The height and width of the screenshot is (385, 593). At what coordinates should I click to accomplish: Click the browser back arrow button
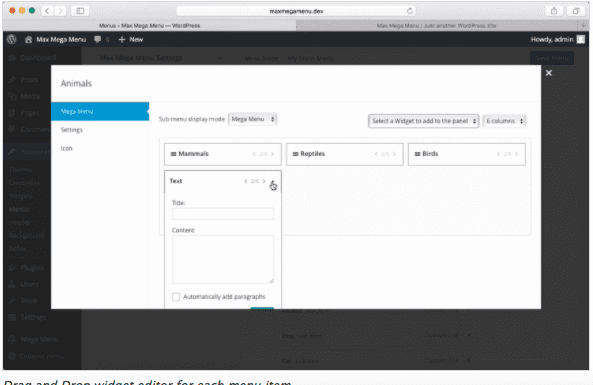[x=47, y=11]
